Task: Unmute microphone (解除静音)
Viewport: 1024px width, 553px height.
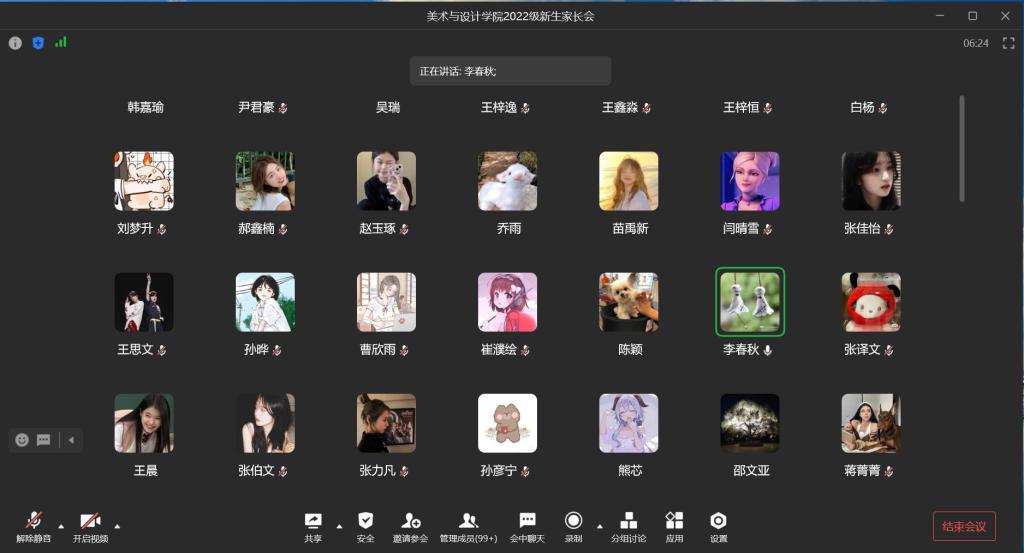Action: point(33,527)
